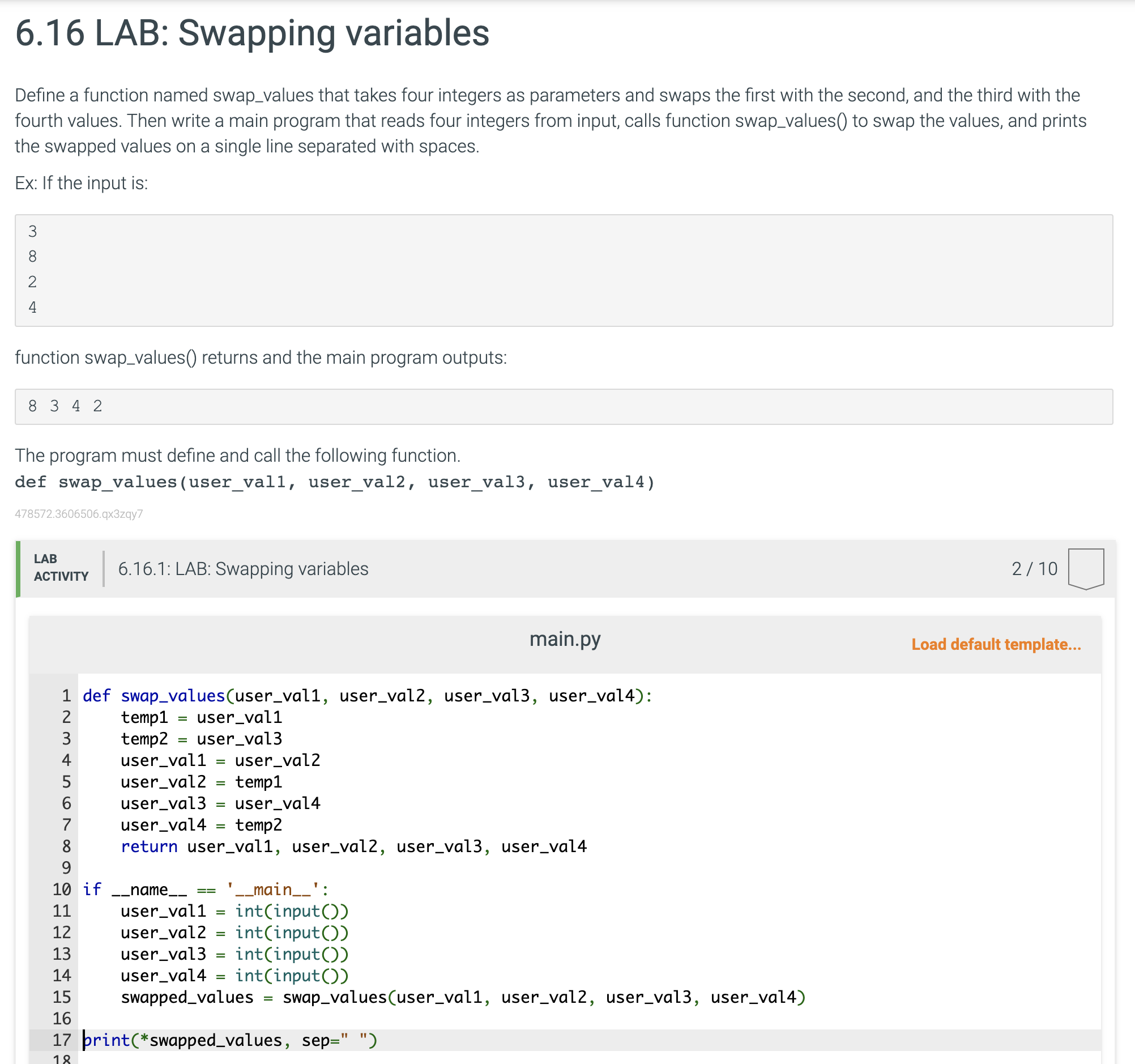This screenshot has height=1064, width=1135.
Task: Click the if __name__ line in editor
Action: (x=205, y=889)
